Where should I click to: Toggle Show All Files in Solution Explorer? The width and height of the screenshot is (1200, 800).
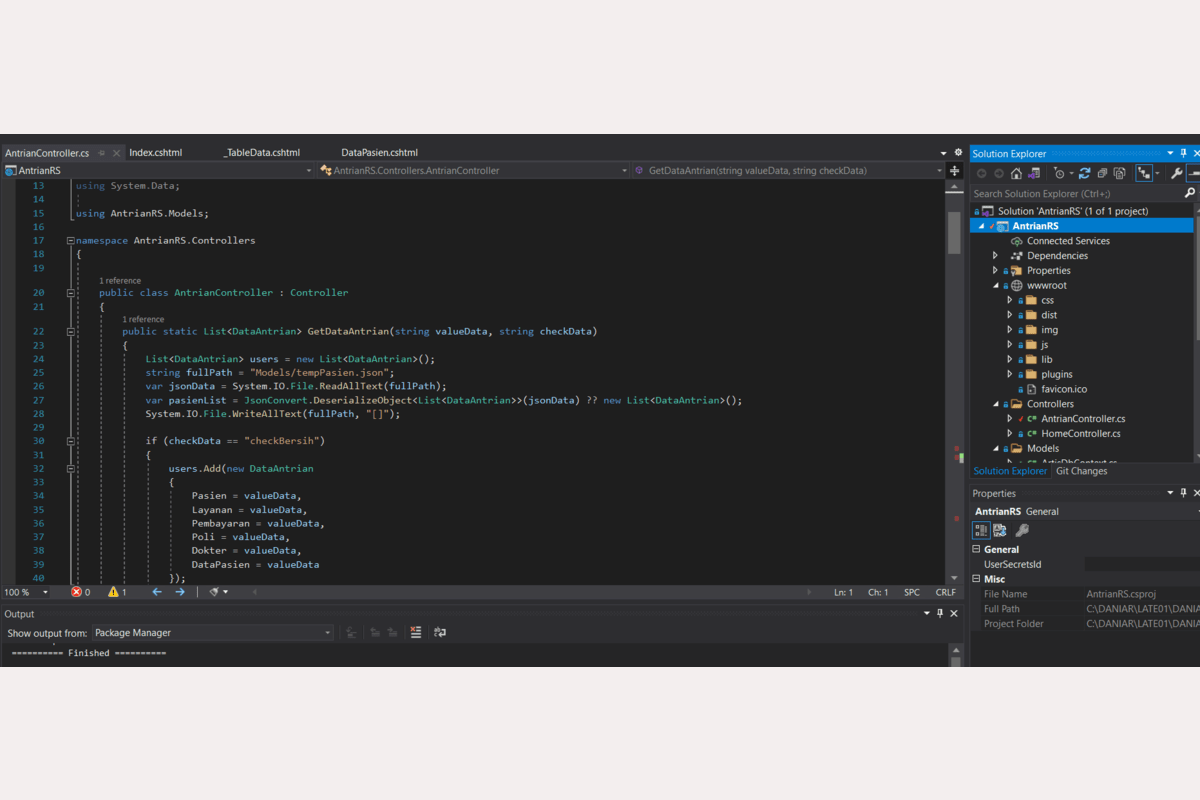click(x=1120, y=173)
